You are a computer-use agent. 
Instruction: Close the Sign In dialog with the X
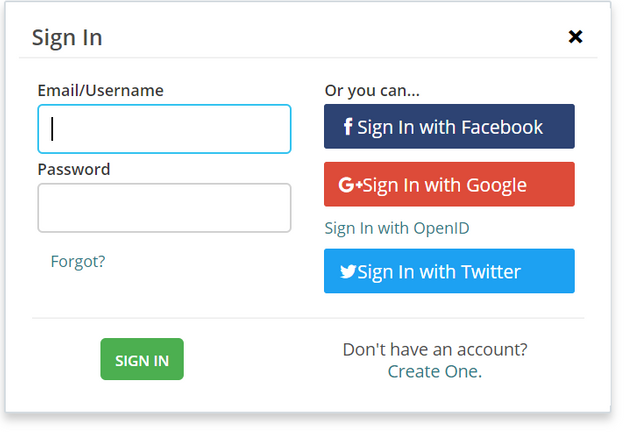tap(575, 37)
